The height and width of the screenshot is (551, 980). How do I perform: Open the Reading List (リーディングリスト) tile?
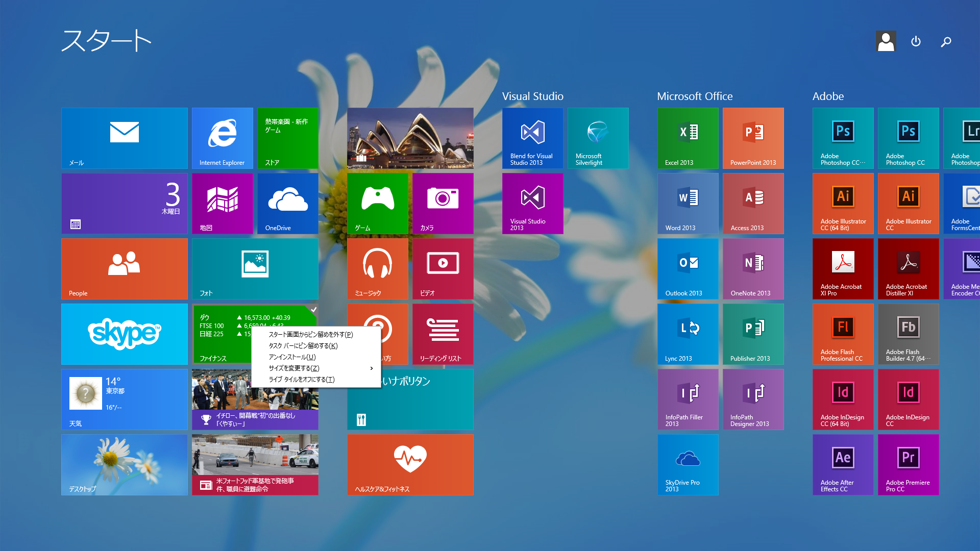click(x=443, y=334)
